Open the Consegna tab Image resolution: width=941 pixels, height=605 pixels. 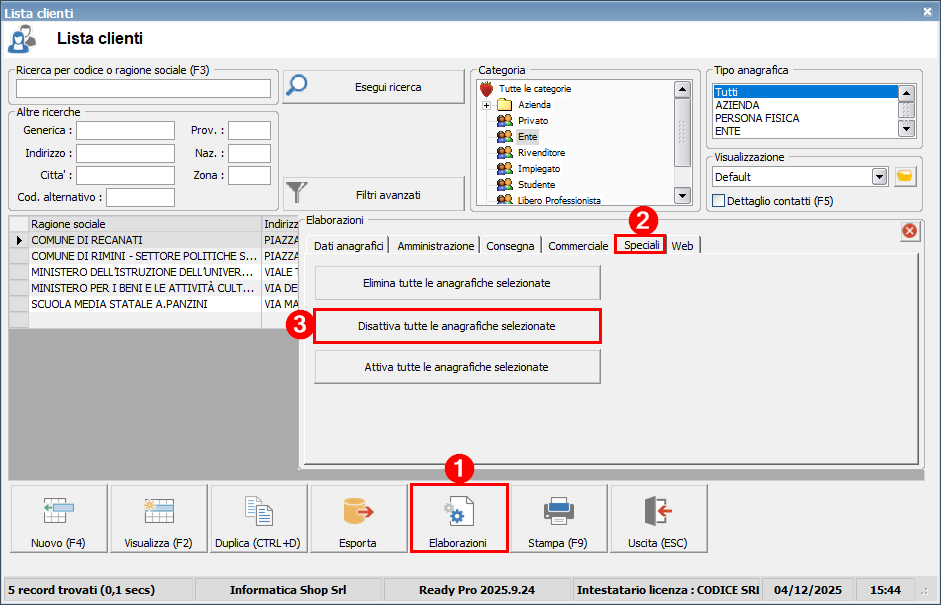pos(510,245)
